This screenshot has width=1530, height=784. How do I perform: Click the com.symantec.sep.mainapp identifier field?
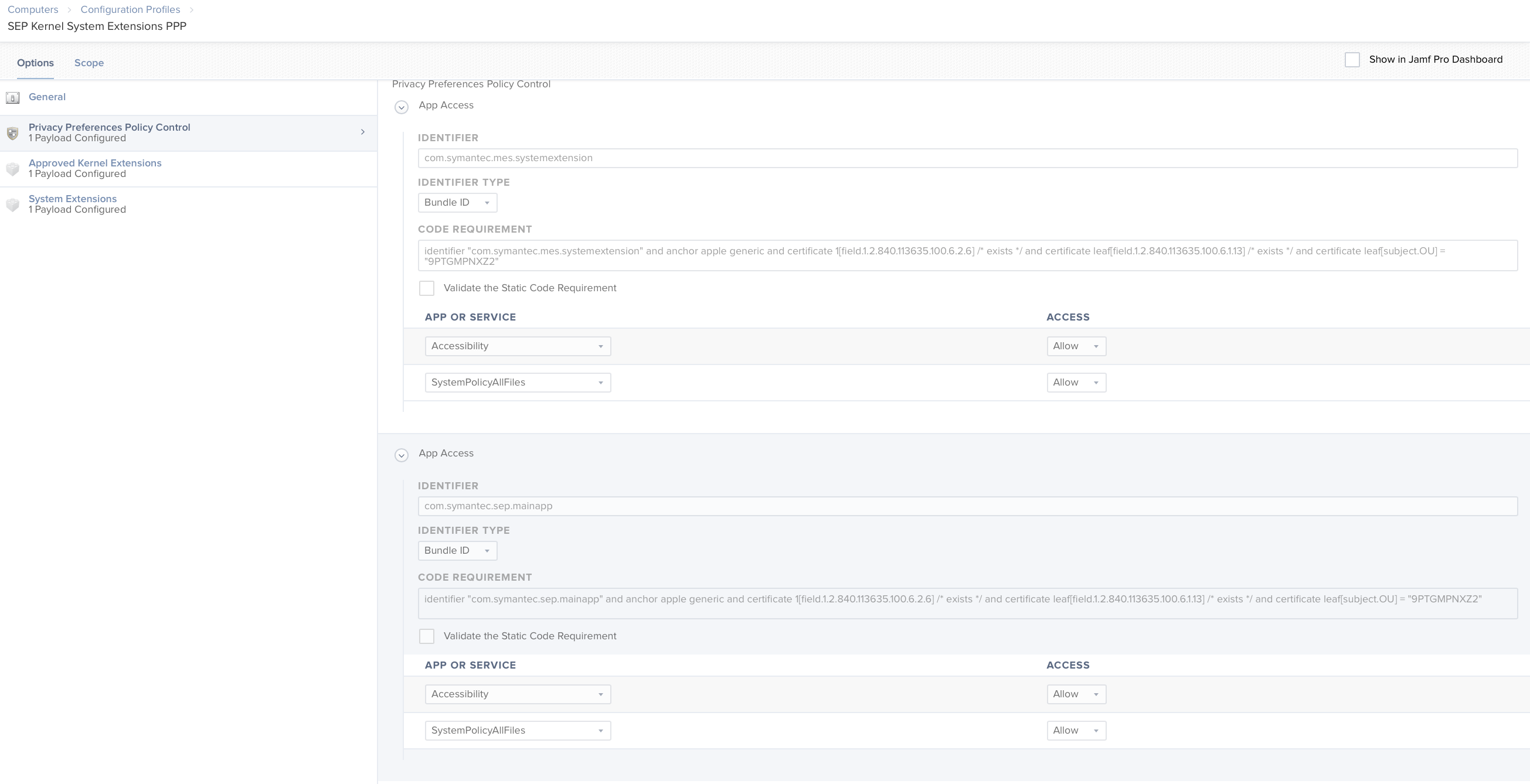click(968, 506)
